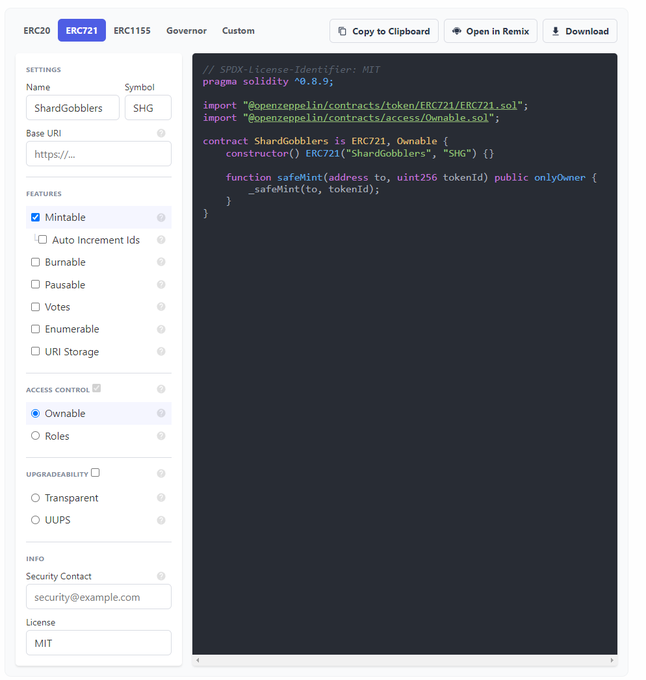This screenshot has height=680, width=646.
Task: Switch to the ERC1155 tab
Action: coord(132,30)
